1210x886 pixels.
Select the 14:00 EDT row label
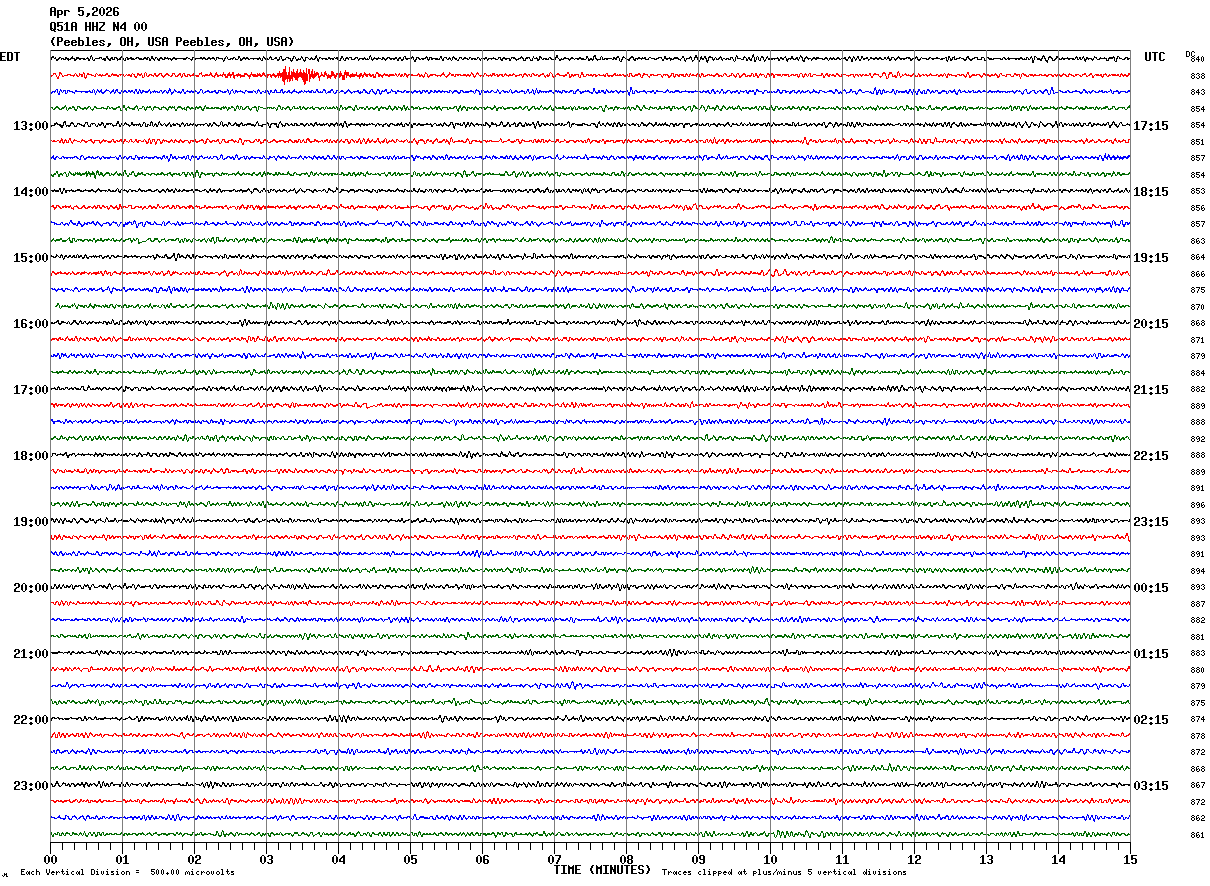click(30, 192)
